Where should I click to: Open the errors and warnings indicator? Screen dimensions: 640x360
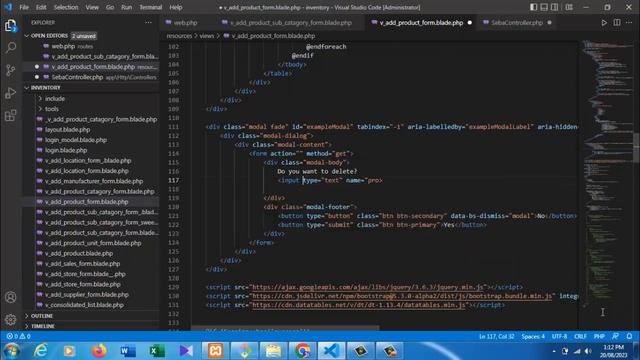coord(18,336)
